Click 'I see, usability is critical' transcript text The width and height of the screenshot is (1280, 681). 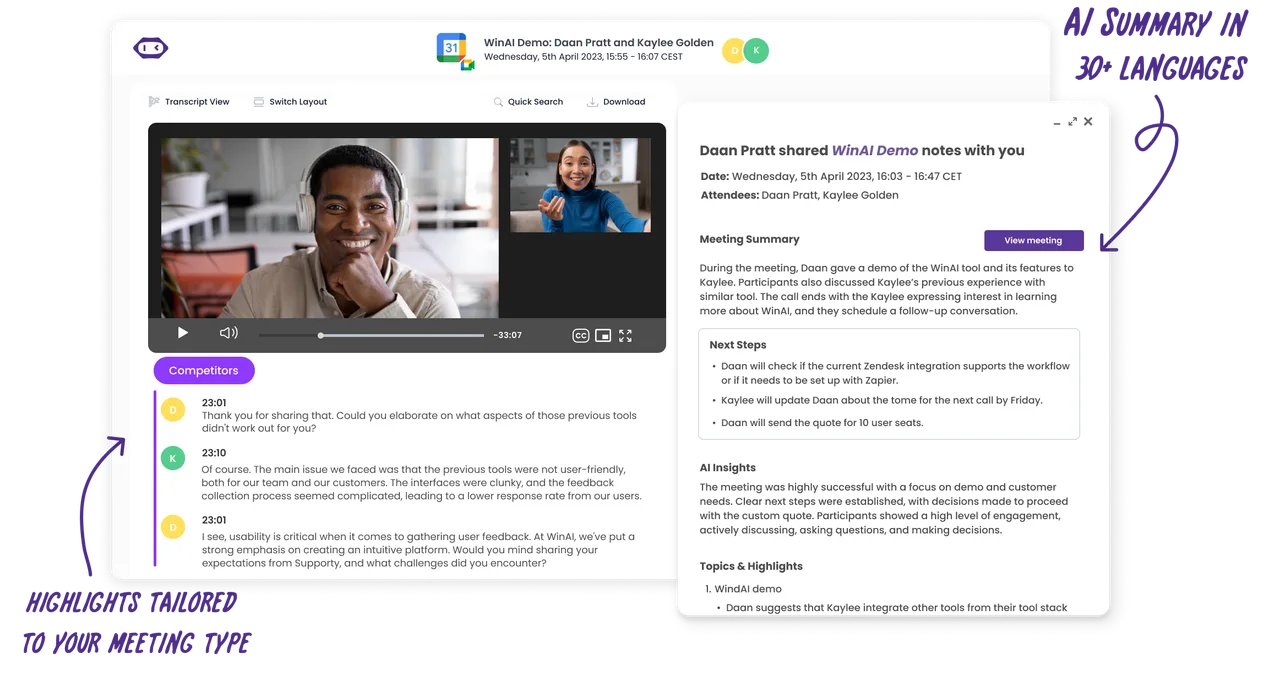418,550
